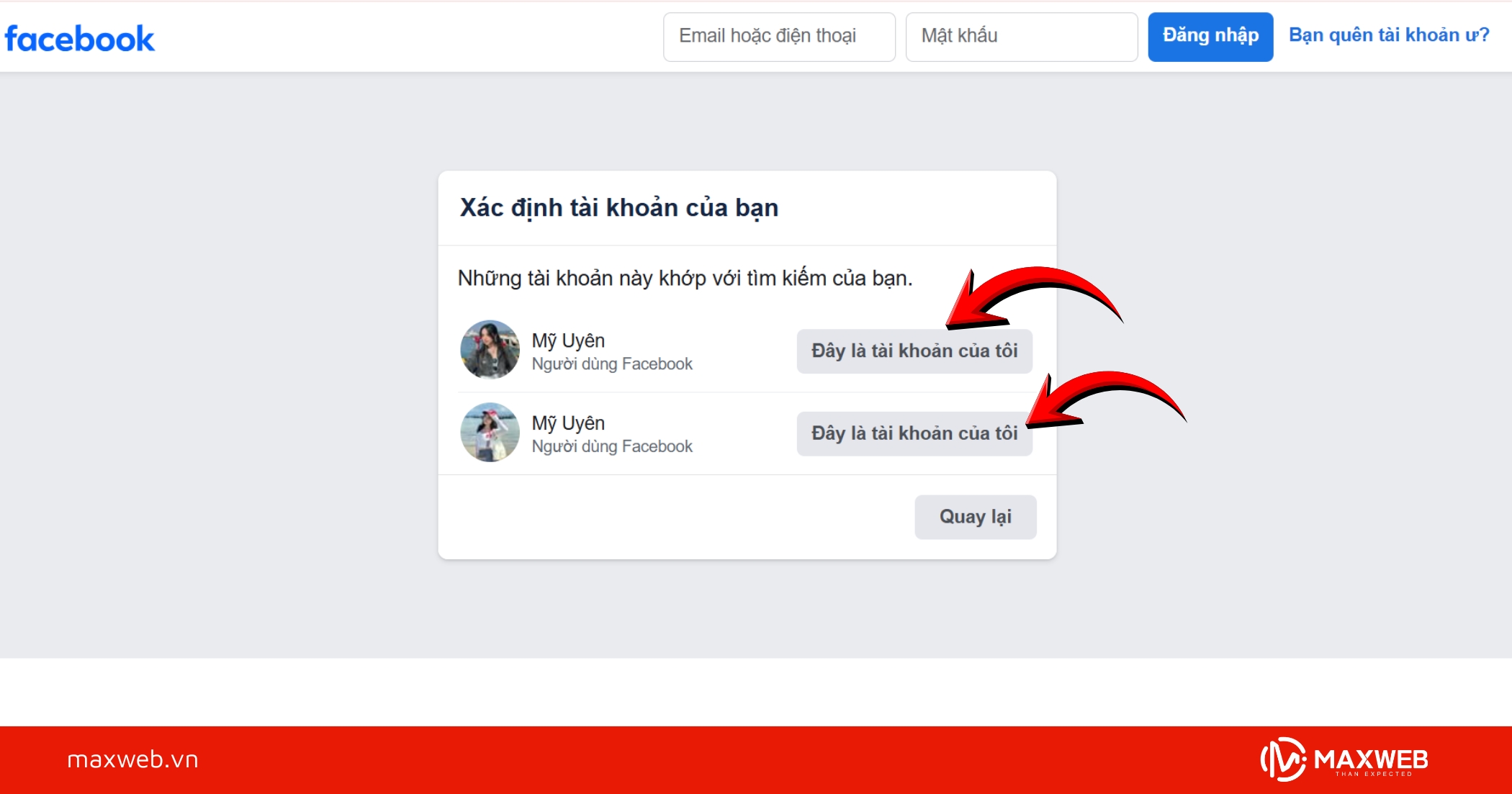Click the name Mỹ Uyên beside the red hat photo
Screen dimensions: 1512x794
(x=568, y=423)
